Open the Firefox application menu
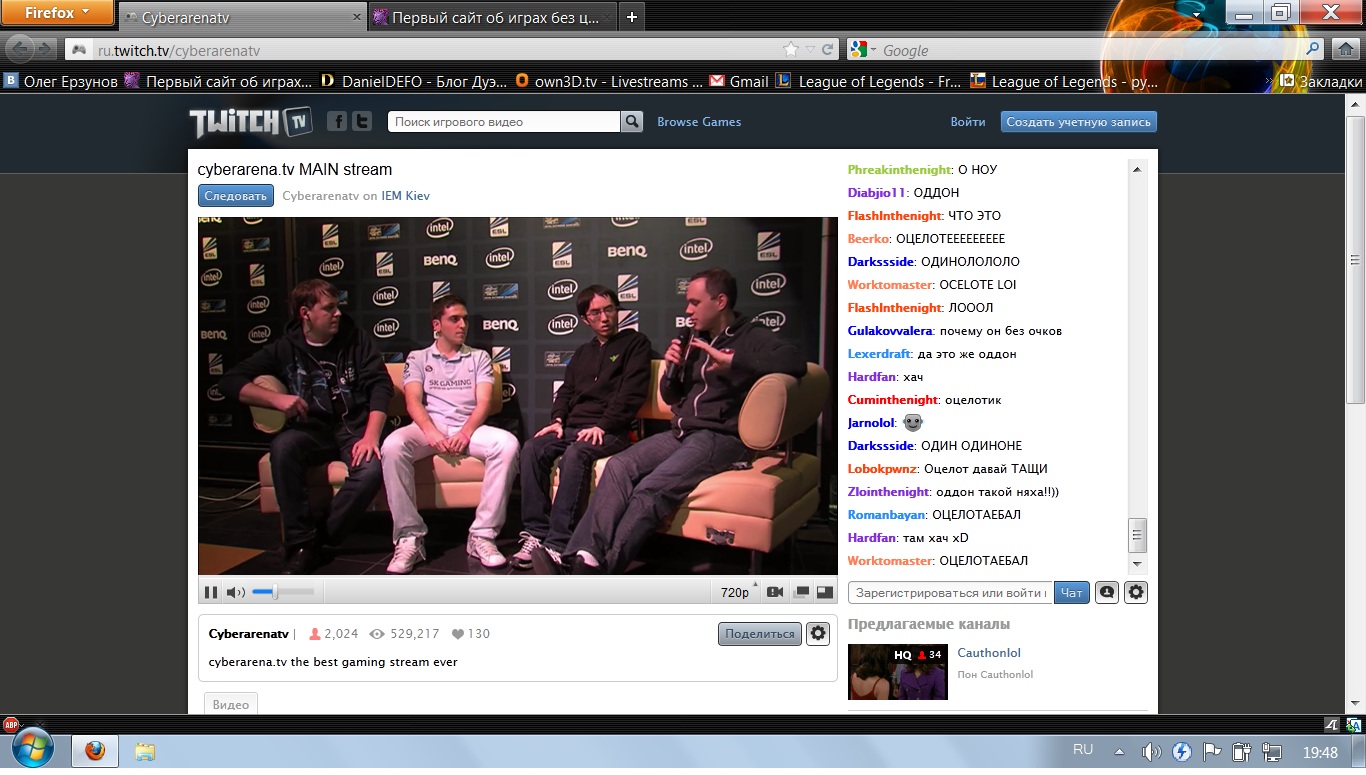 [57, 13]
